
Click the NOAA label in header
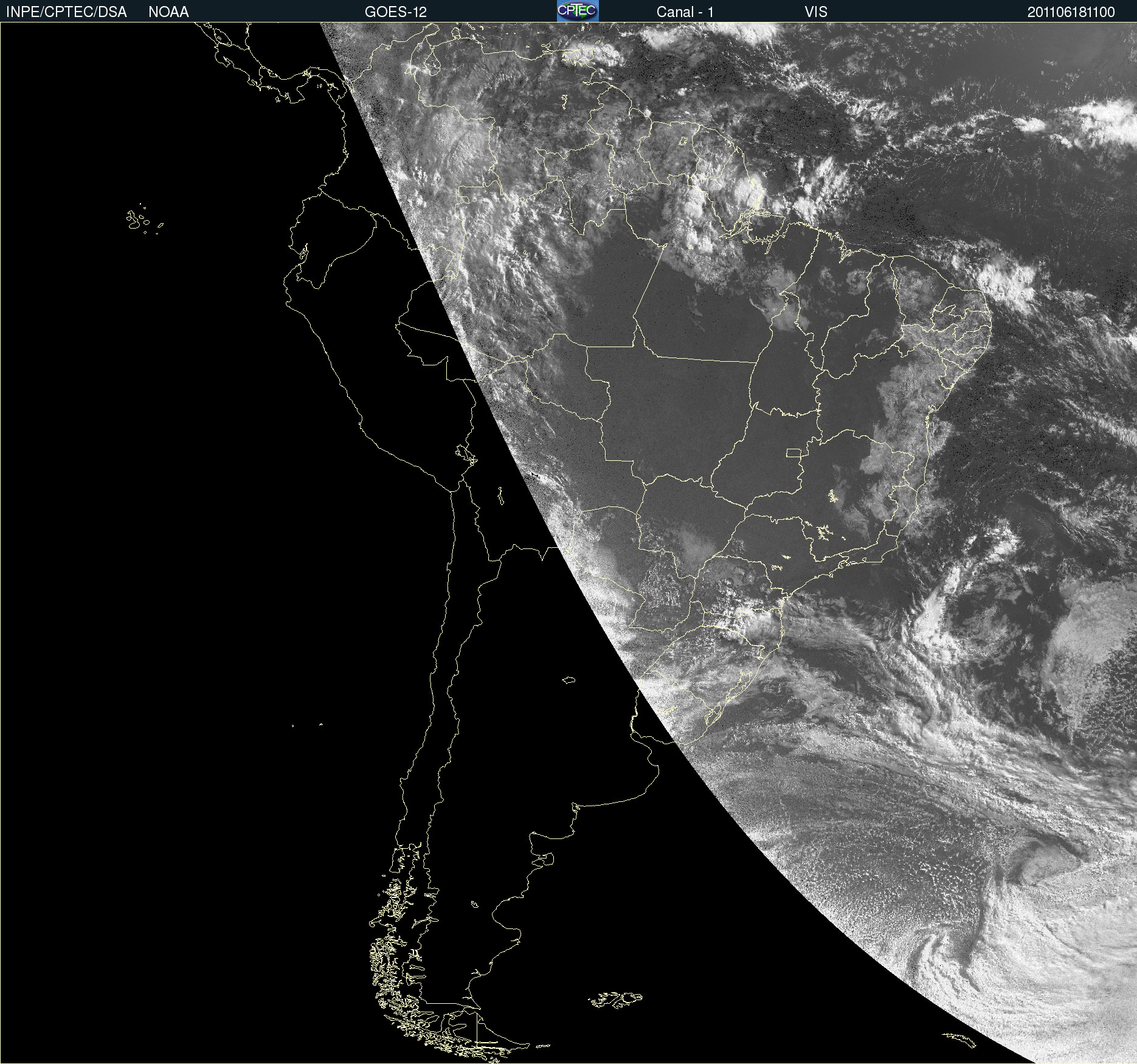pyautogui.click(x=168, y=12)
